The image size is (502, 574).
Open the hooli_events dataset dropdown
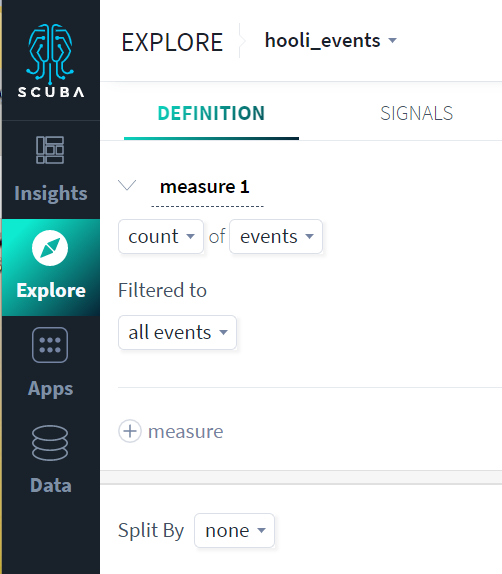(330, 40)
